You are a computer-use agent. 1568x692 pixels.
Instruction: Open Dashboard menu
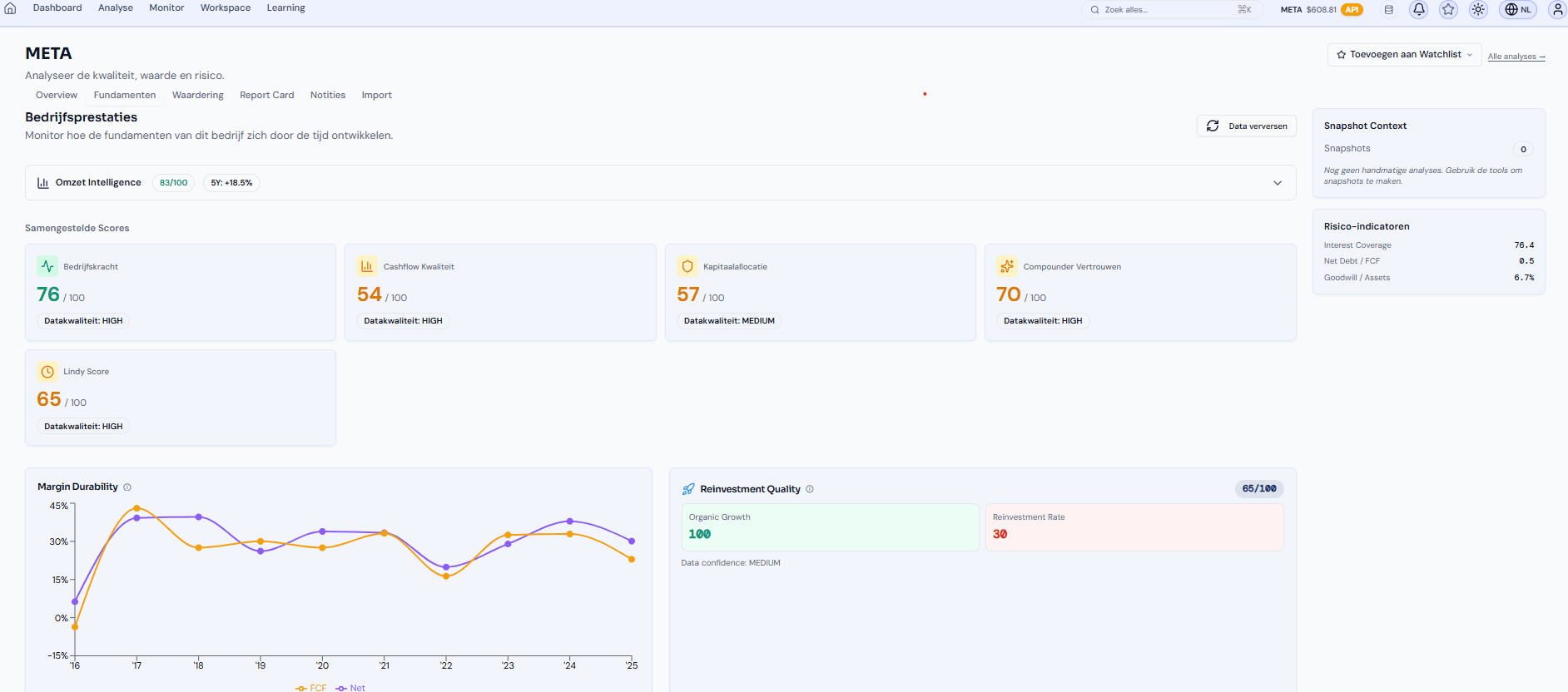click(57, 8)
